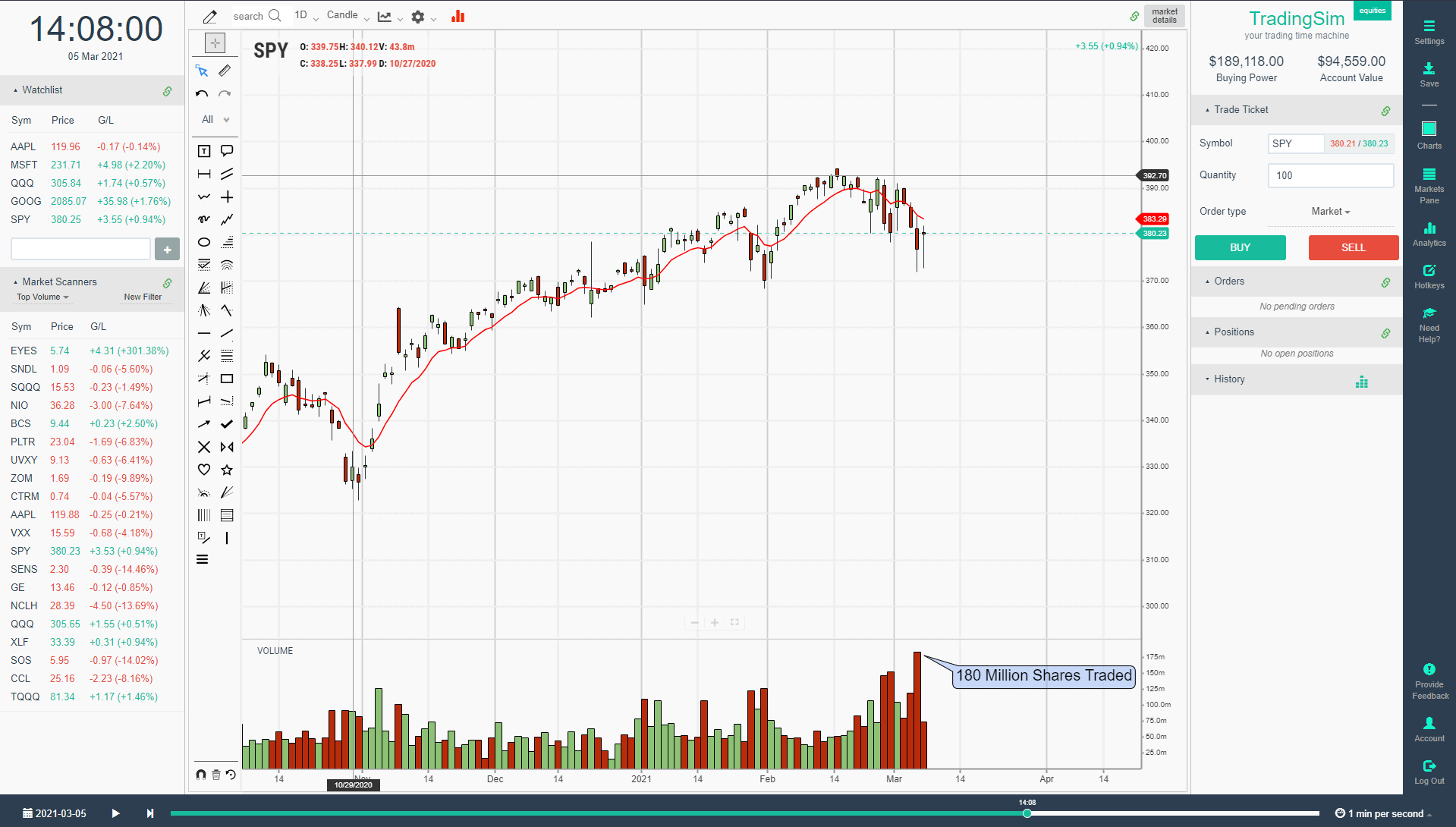Select the drawing pencil tool in the top toolbar
This screenshot has height=827, width=1456.
[x=209, y=16]
